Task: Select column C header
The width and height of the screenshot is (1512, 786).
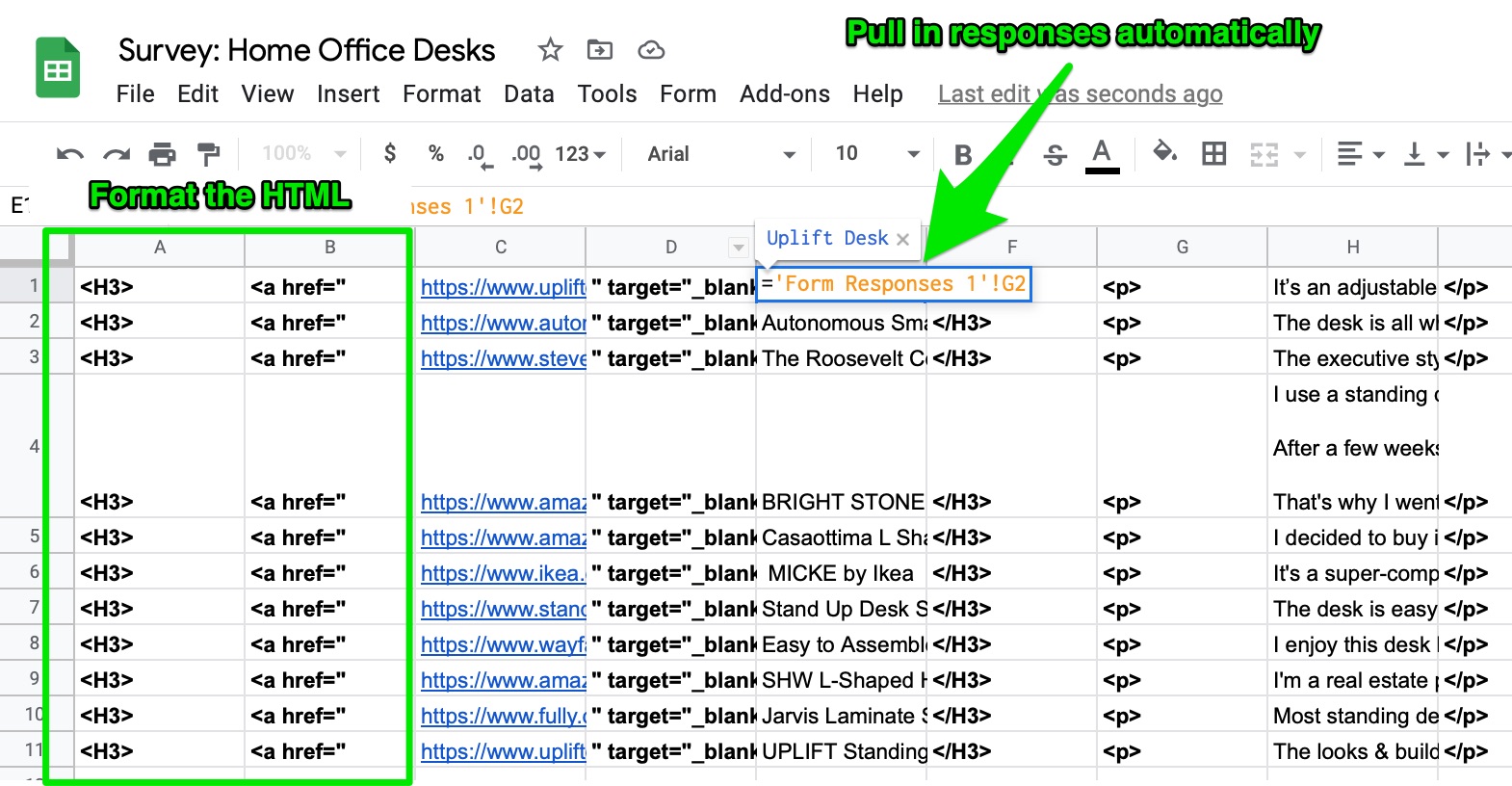Action: point(501,248)
